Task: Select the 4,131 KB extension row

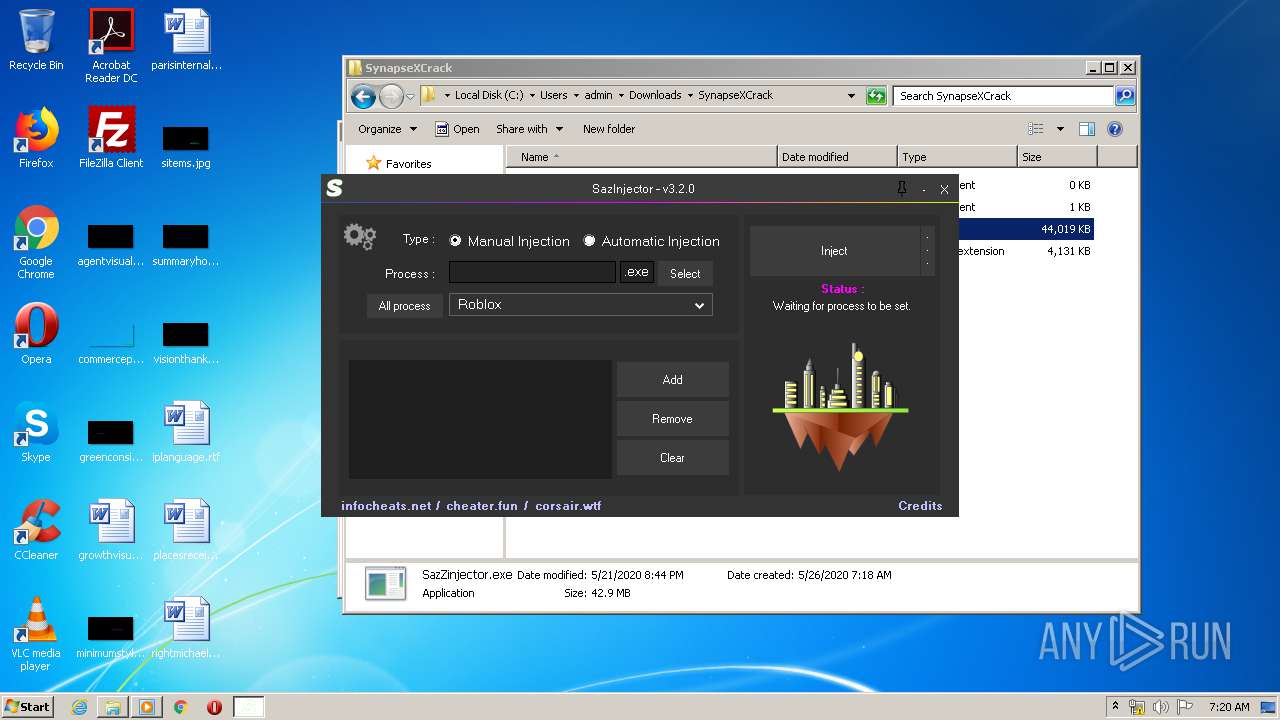Action: coord(1025,251)
